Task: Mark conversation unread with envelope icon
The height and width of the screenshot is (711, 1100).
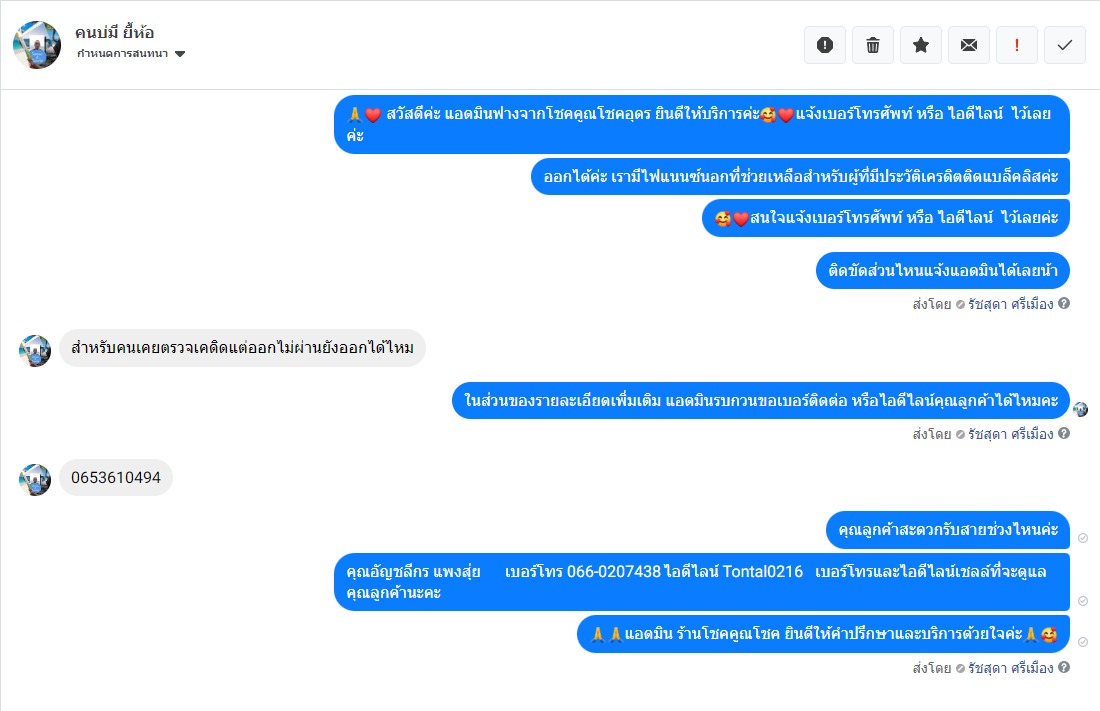Action: click(x=969, y=45)
